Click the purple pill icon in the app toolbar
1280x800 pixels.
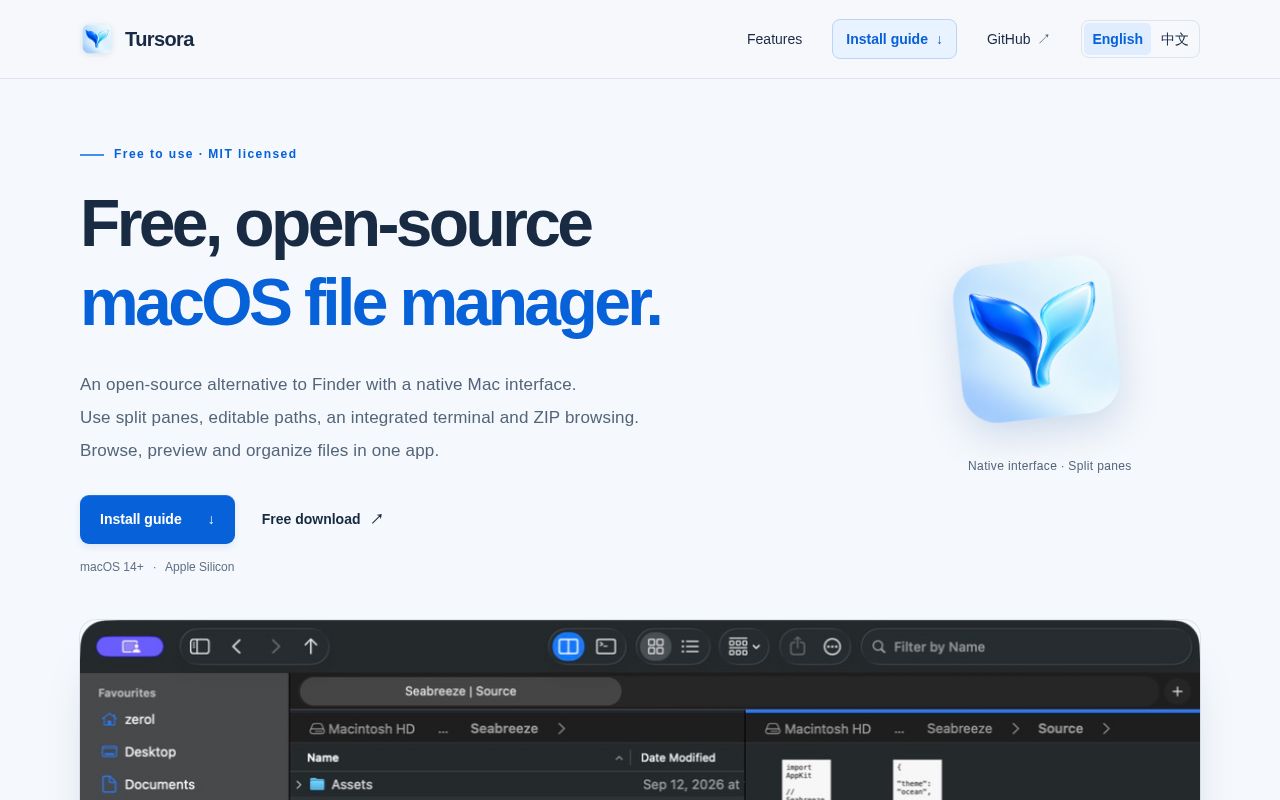tap(130, 647)
